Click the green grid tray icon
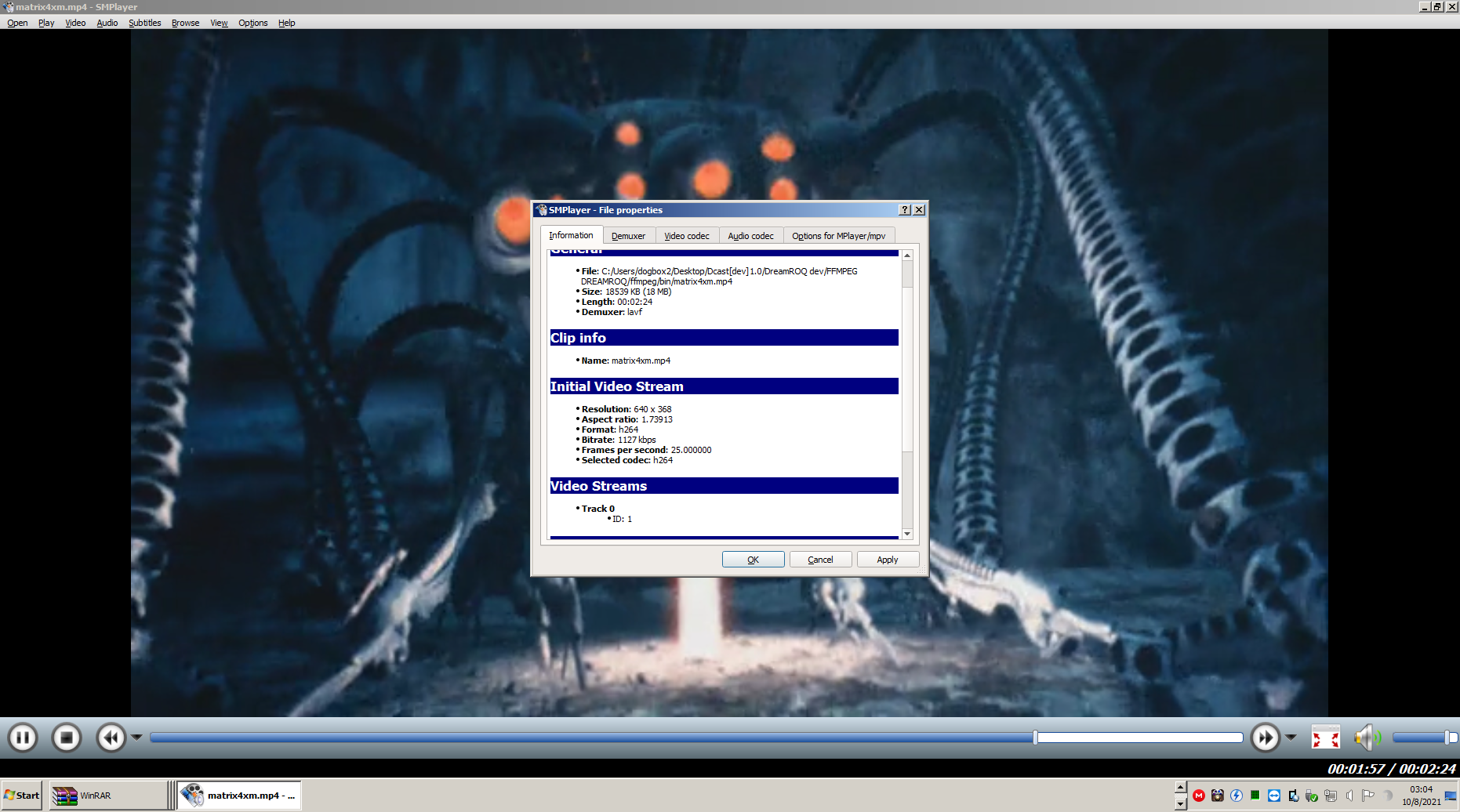This screenshot has height=812, width=1460. click(x=1255, y=796)
